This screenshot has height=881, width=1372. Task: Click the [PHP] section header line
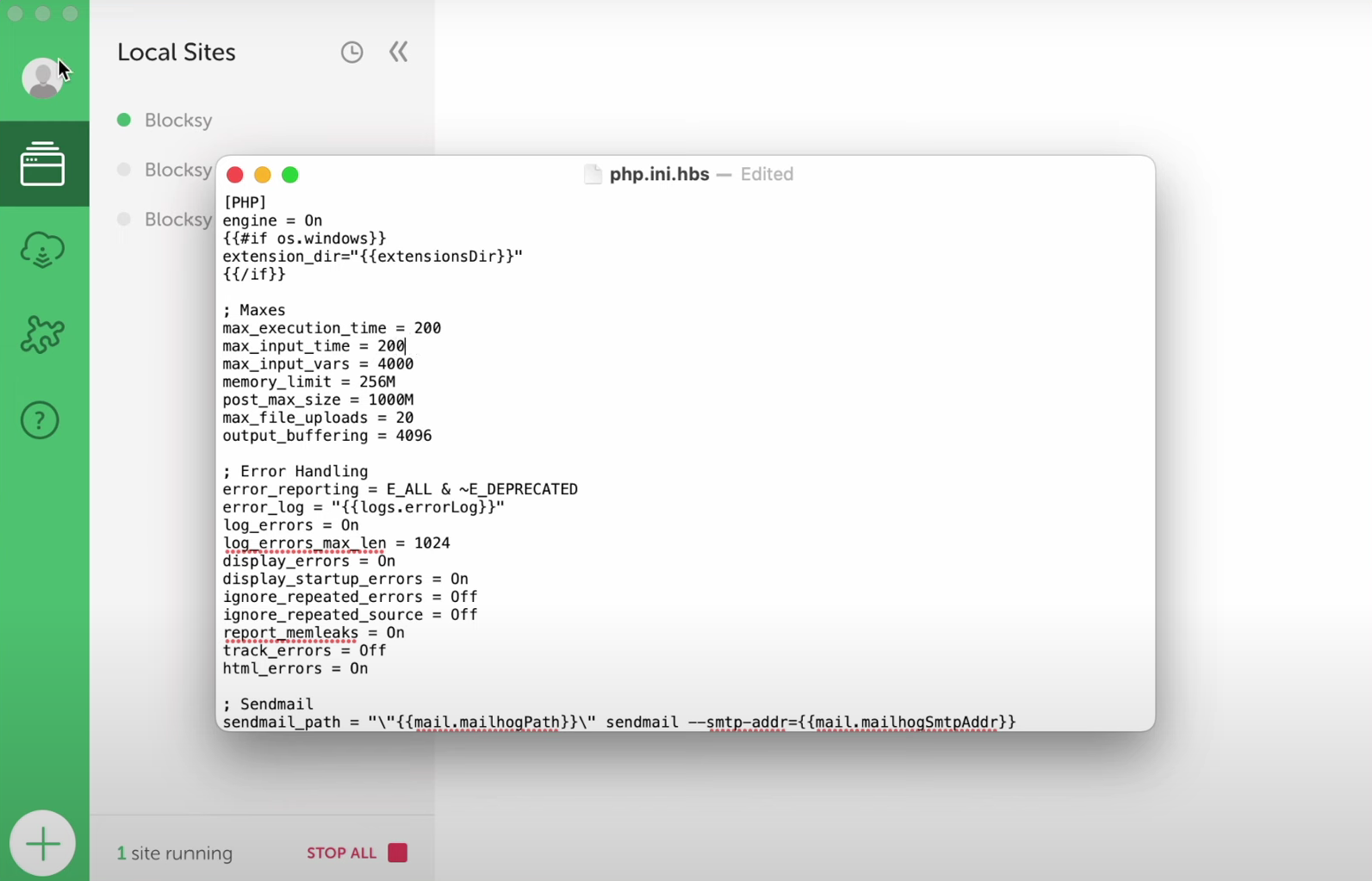tap(245, 202)
